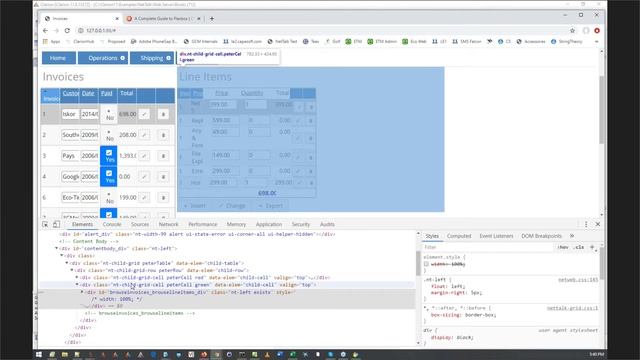
Task: Click date field in invoice 2 row
Action: [x=89, y=135]
